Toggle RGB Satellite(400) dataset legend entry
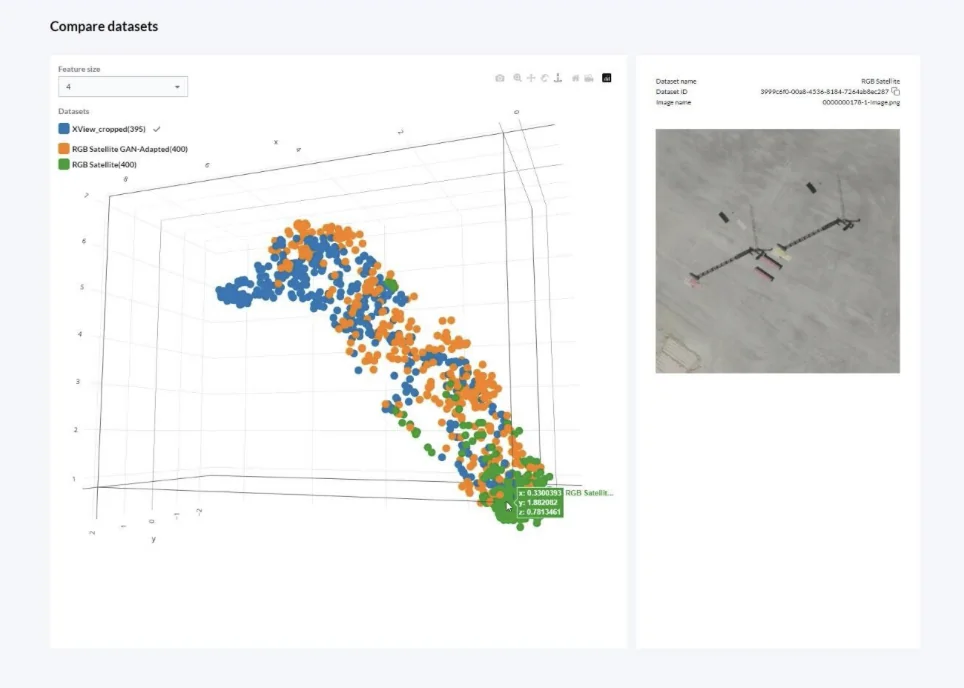This screenshot has height=688, width=964. pos(98,164)
